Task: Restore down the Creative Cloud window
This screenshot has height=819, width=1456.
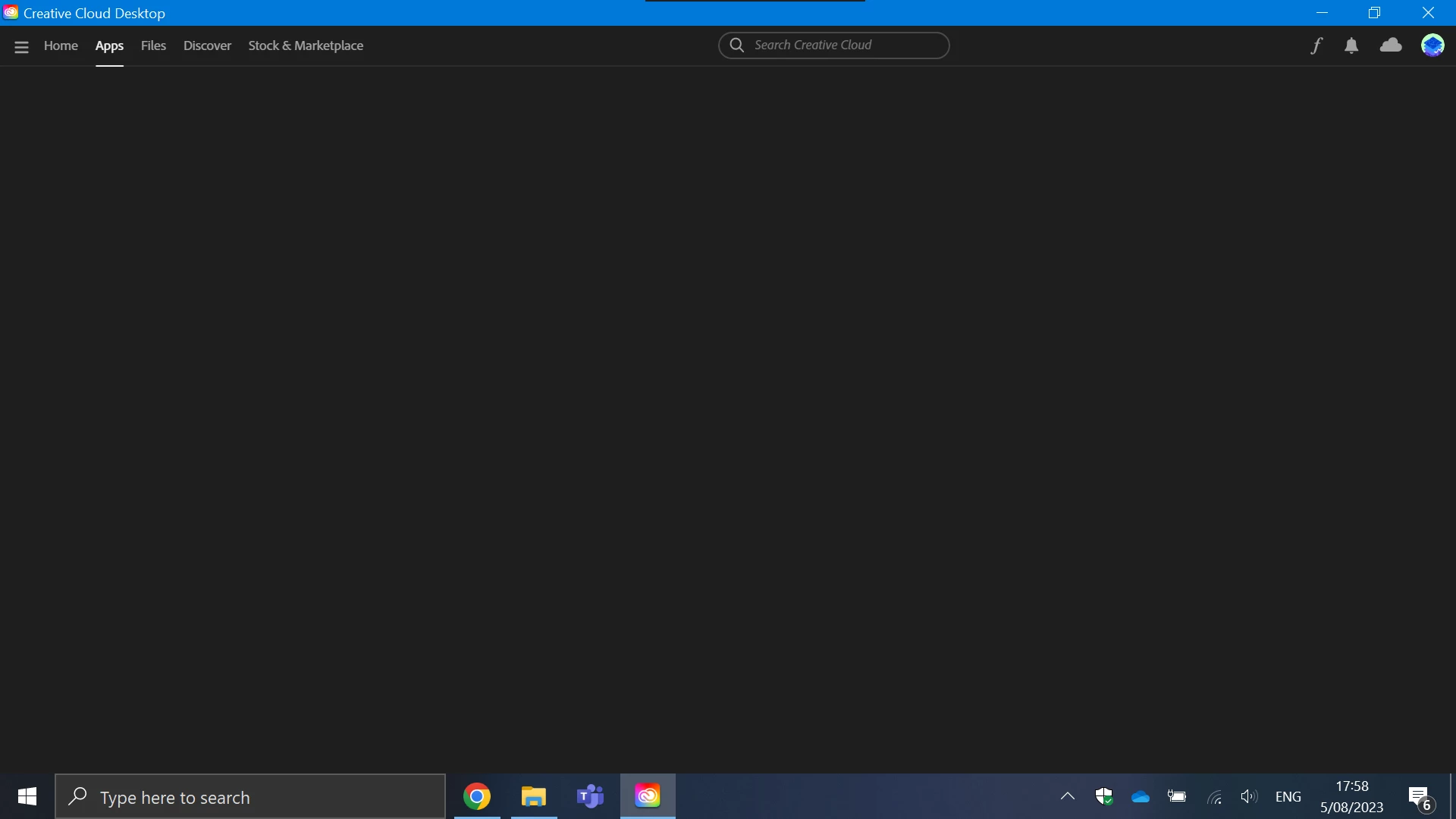Action: tap(1374, 13)
